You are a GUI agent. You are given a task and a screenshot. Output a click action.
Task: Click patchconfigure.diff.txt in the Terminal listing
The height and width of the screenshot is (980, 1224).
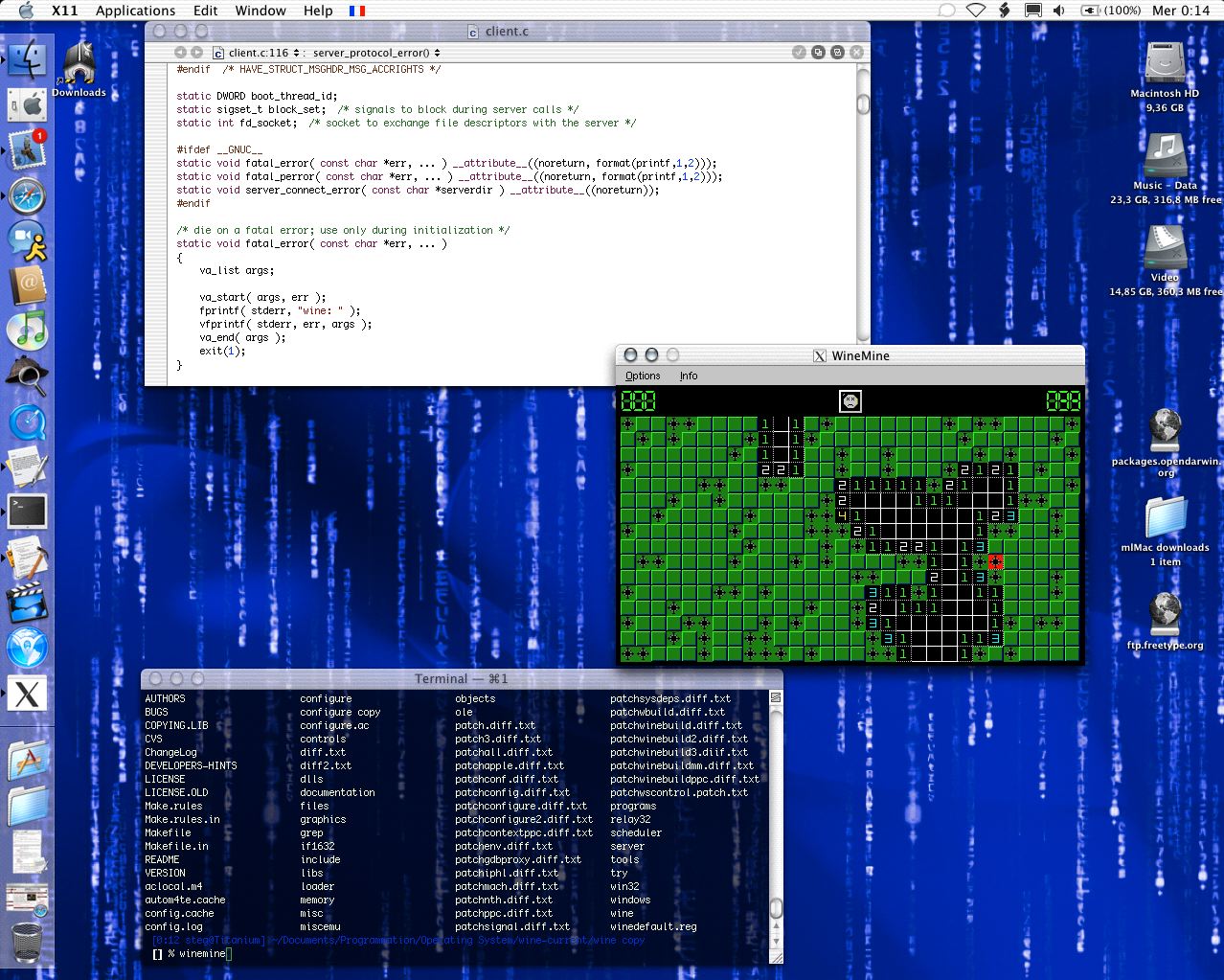click(521, 806)
